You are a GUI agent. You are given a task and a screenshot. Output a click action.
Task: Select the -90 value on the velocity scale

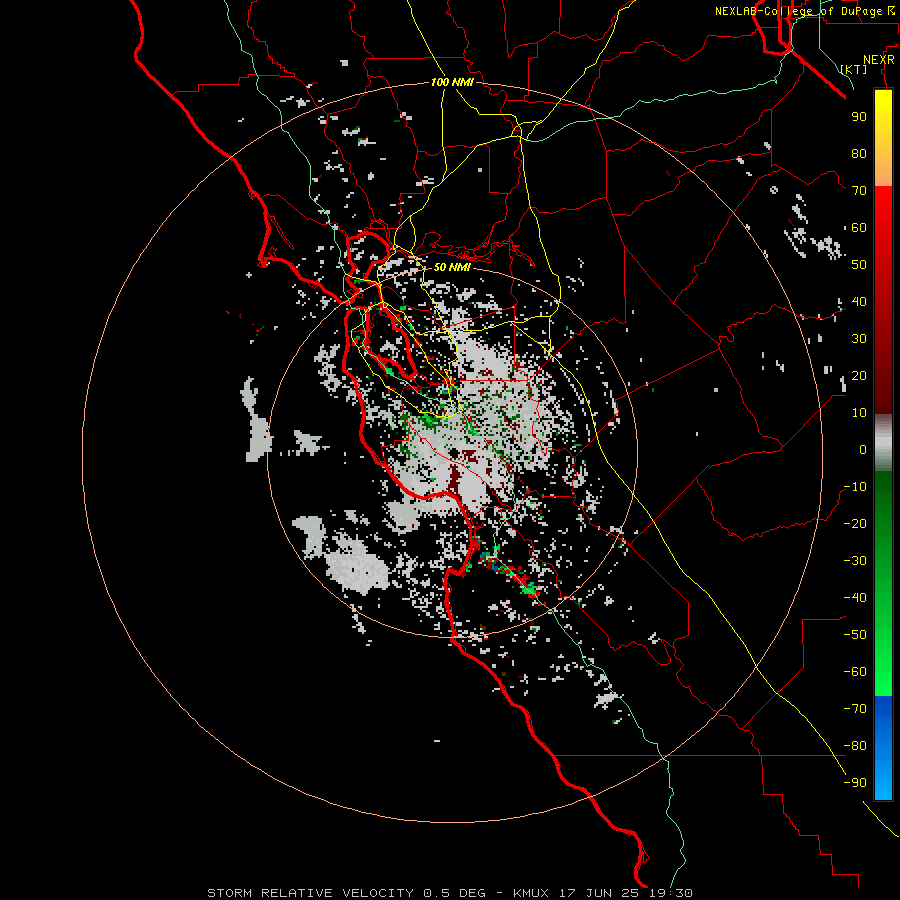(x=855, y=783)
